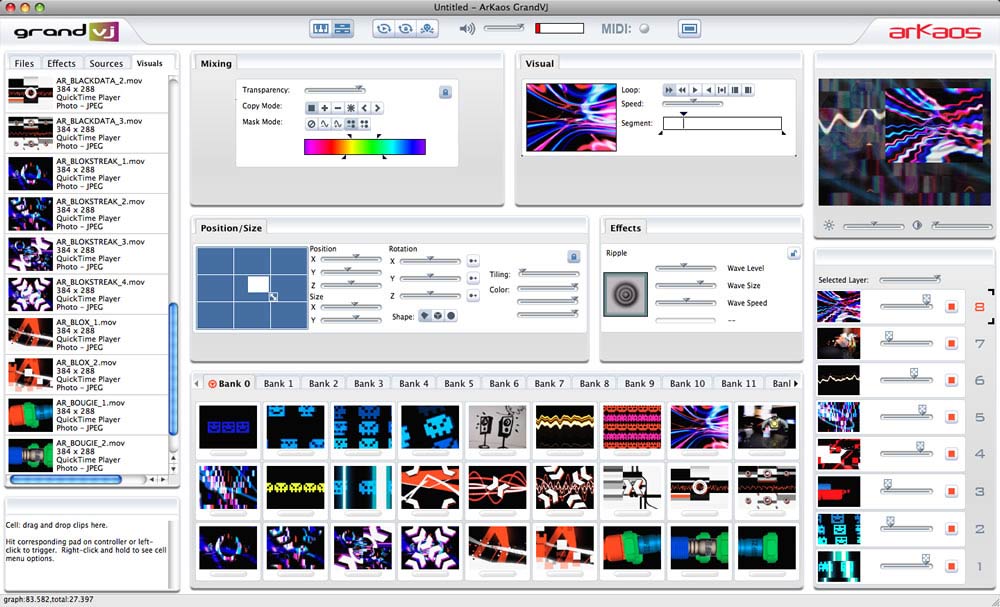Click the second circular reset icon in toolbar
This screenshot has height=607, width=1000.
click(406, 29)
